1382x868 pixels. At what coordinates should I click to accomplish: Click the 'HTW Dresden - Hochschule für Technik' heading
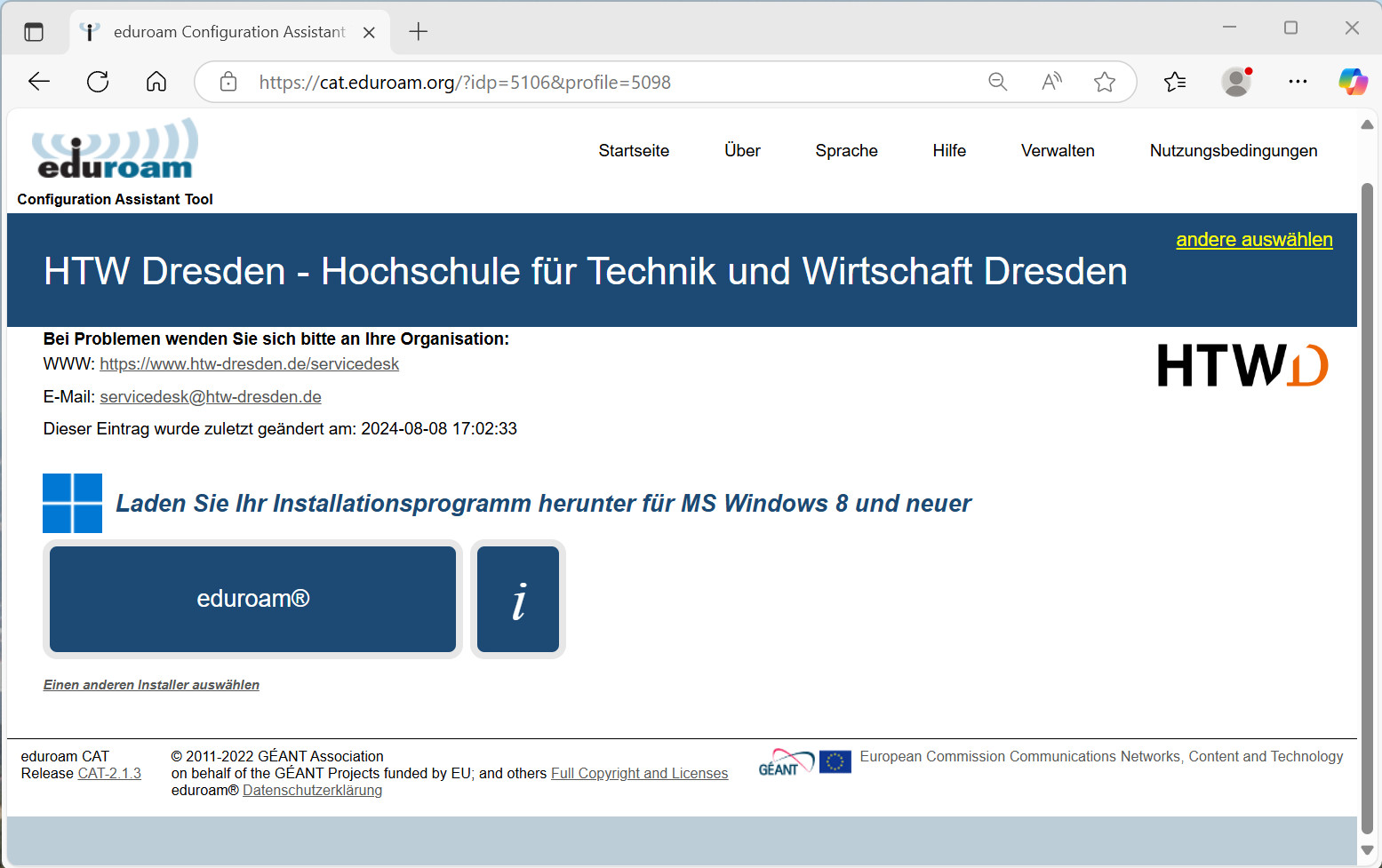tap(586, 271)
